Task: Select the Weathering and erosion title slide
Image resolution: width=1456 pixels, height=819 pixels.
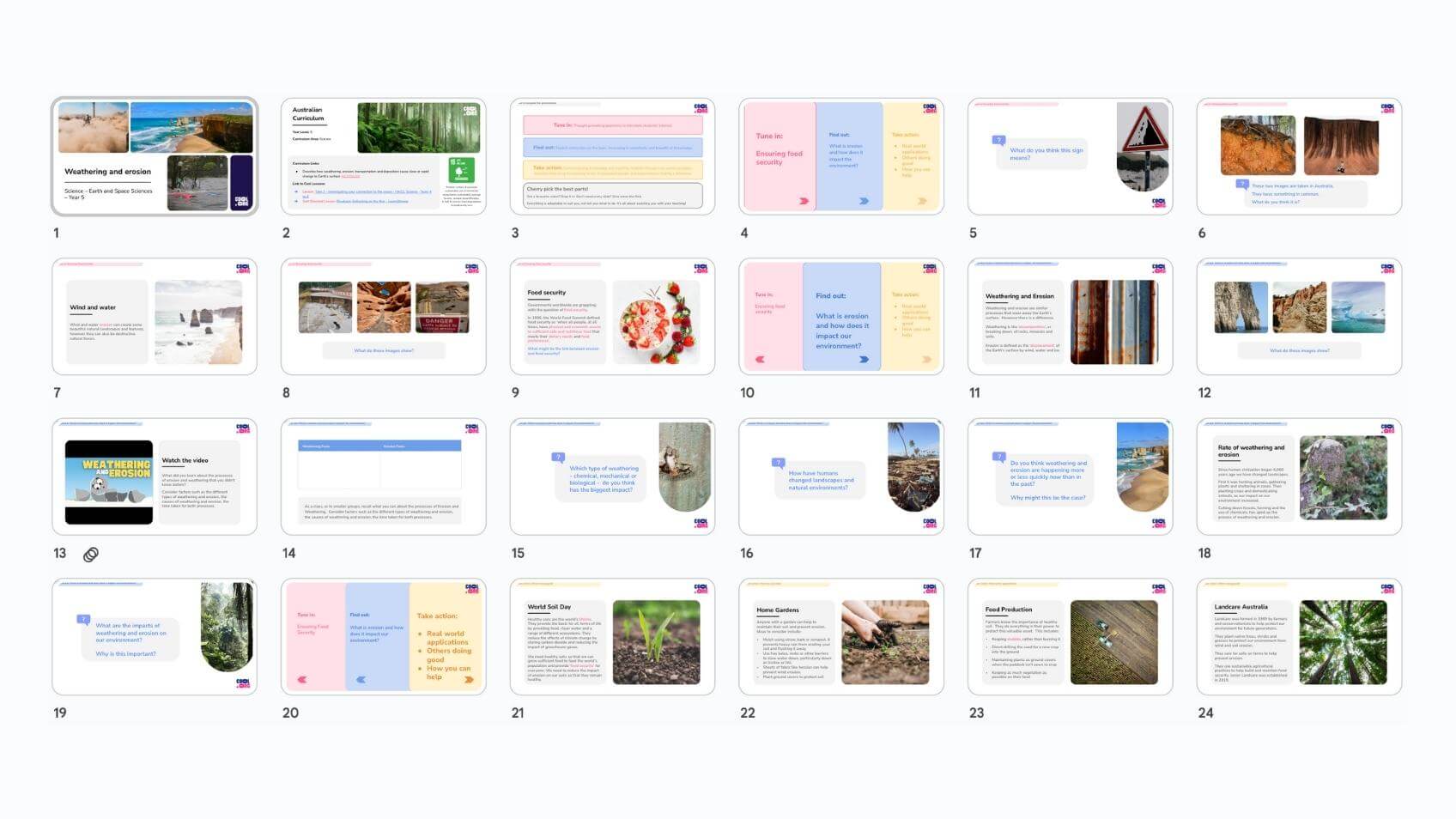Action: [x=155, y=156]
